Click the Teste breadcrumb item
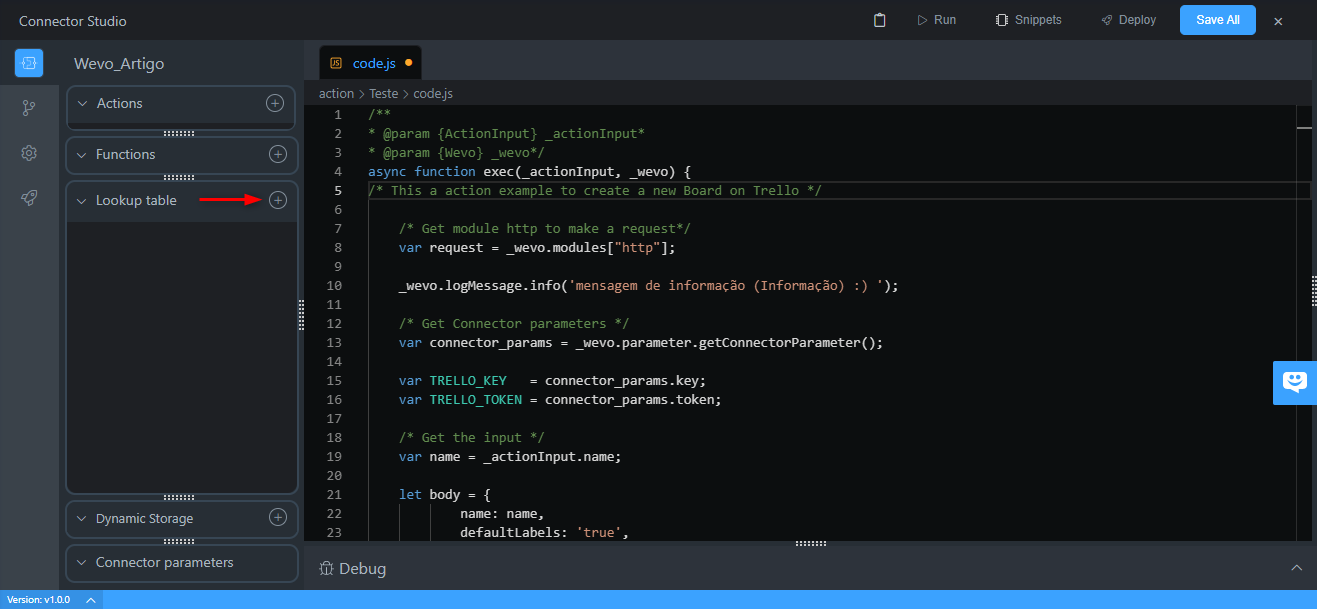Image resolution: width=1317 pixels, height=609 pixels. point(383,93)
